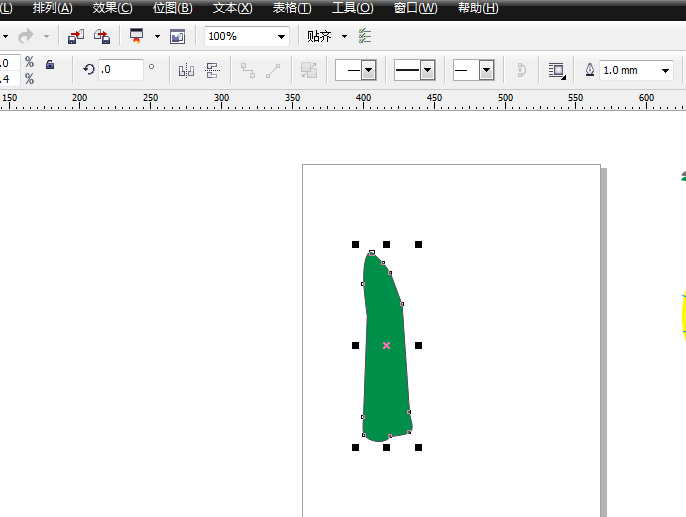
Task: Click the topmost node of the green shape
Action: (x=372, y=252)
